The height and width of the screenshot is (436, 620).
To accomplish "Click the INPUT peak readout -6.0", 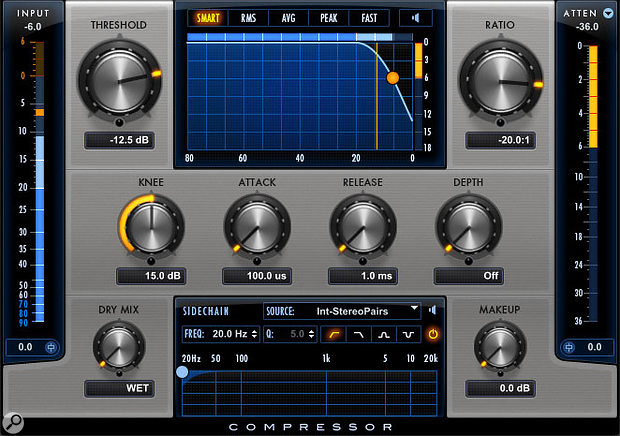I will click(32, 27).
